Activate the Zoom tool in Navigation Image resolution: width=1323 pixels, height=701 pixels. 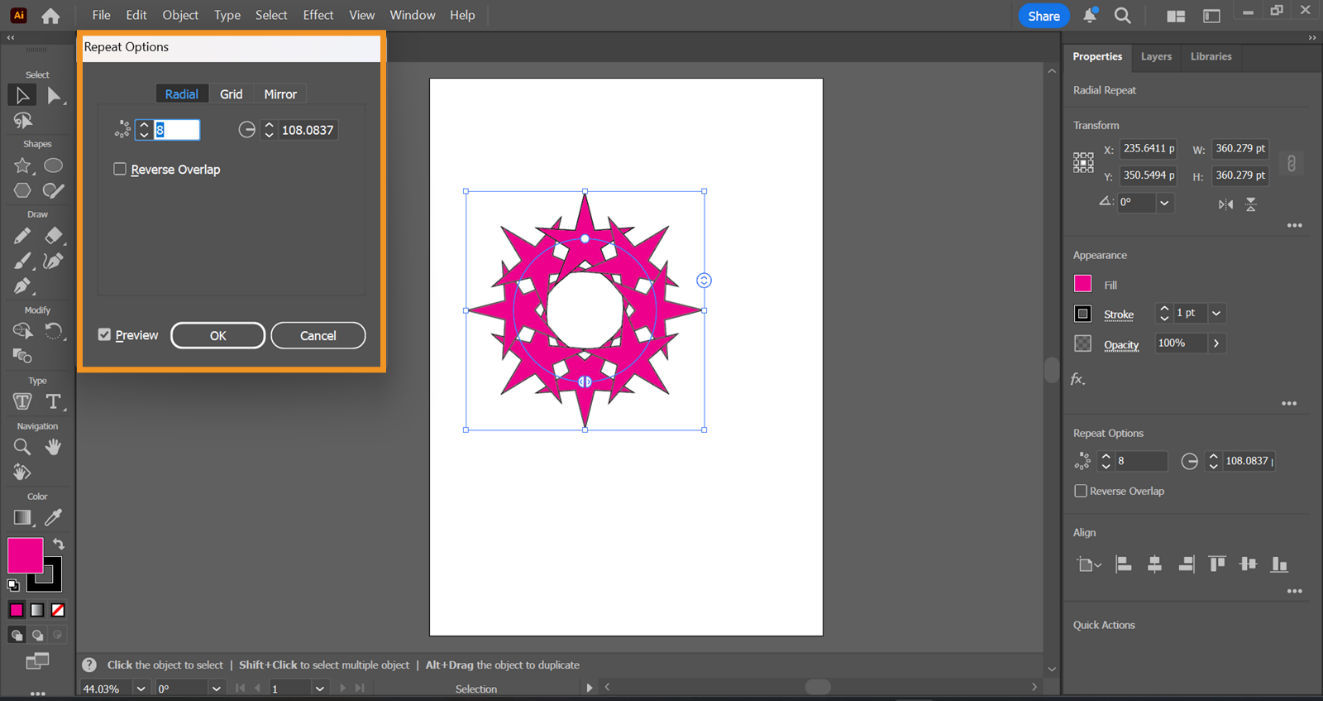click(22, 446)
